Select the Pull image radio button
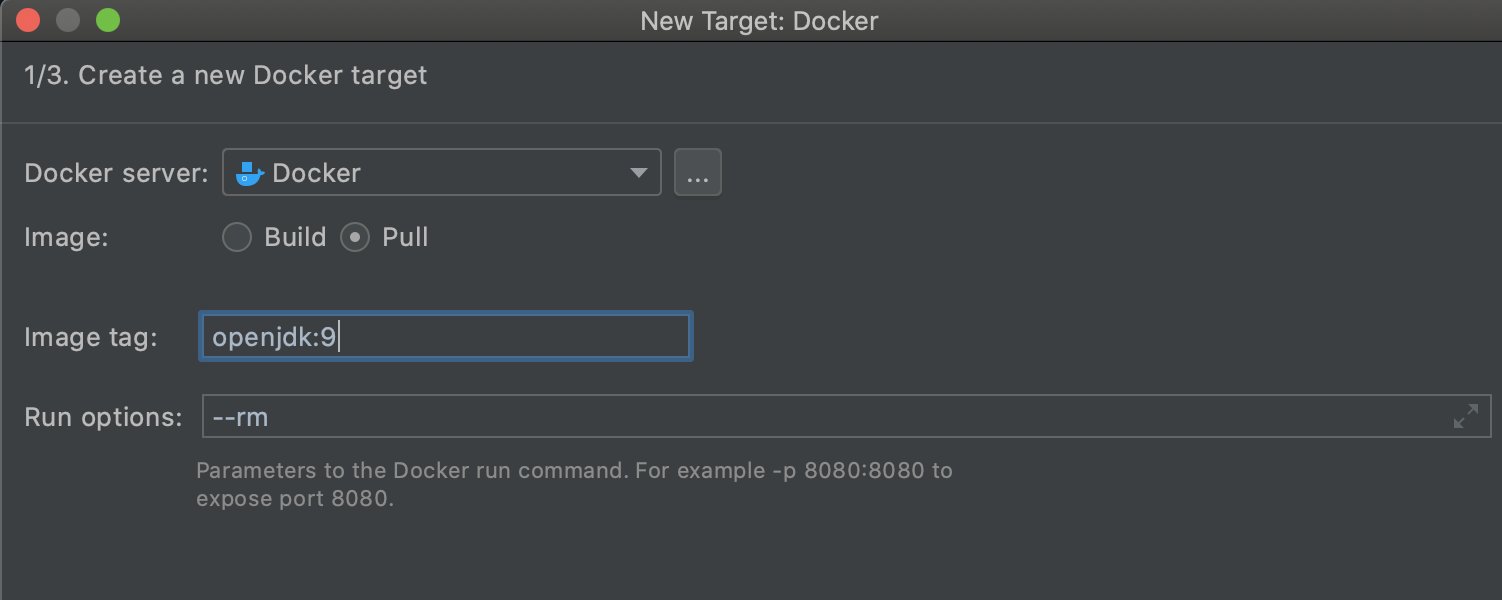This screenshot has height=600, width=1502. point(355,238)
